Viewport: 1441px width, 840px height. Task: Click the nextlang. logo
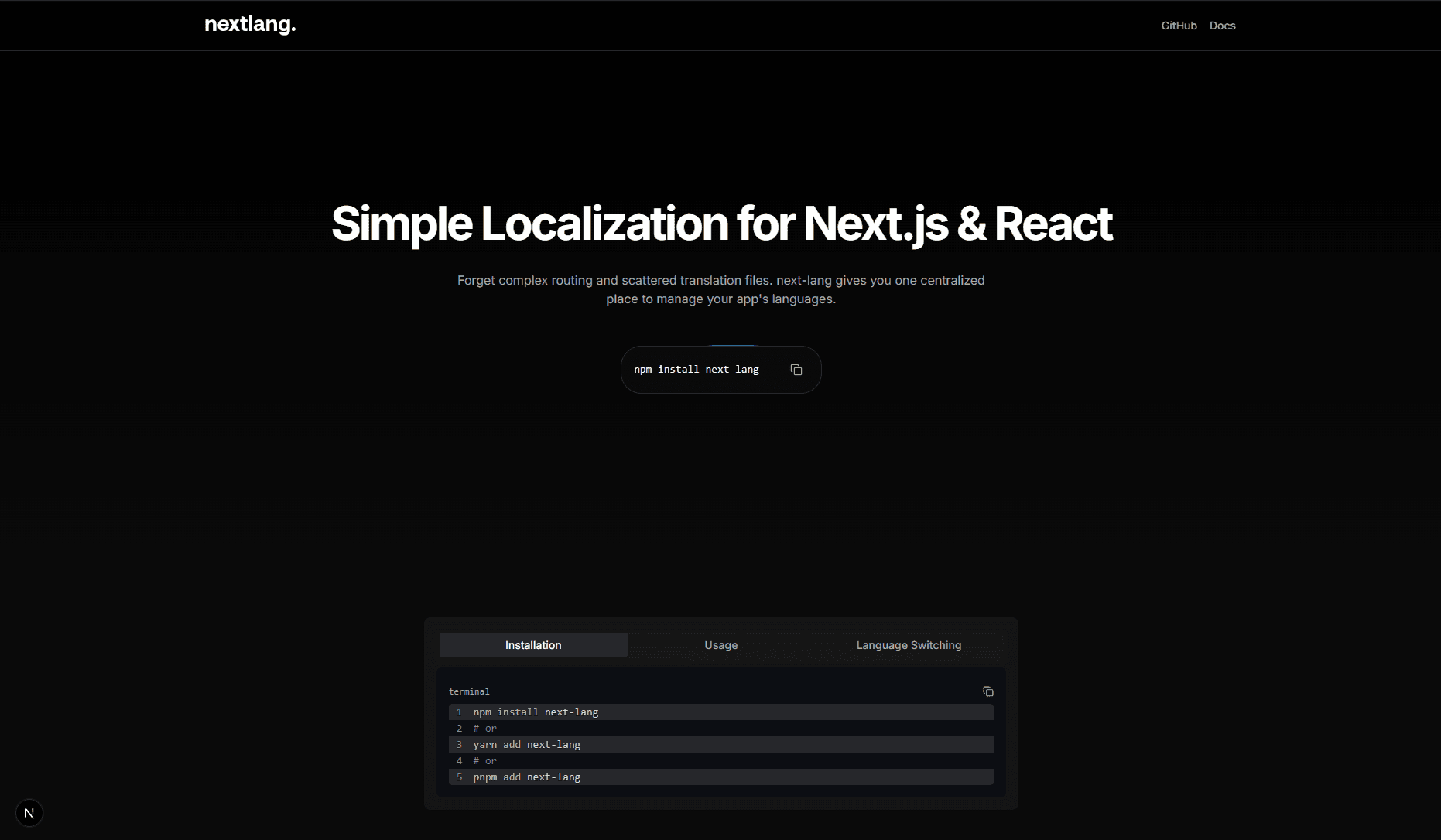pos(250,25)
